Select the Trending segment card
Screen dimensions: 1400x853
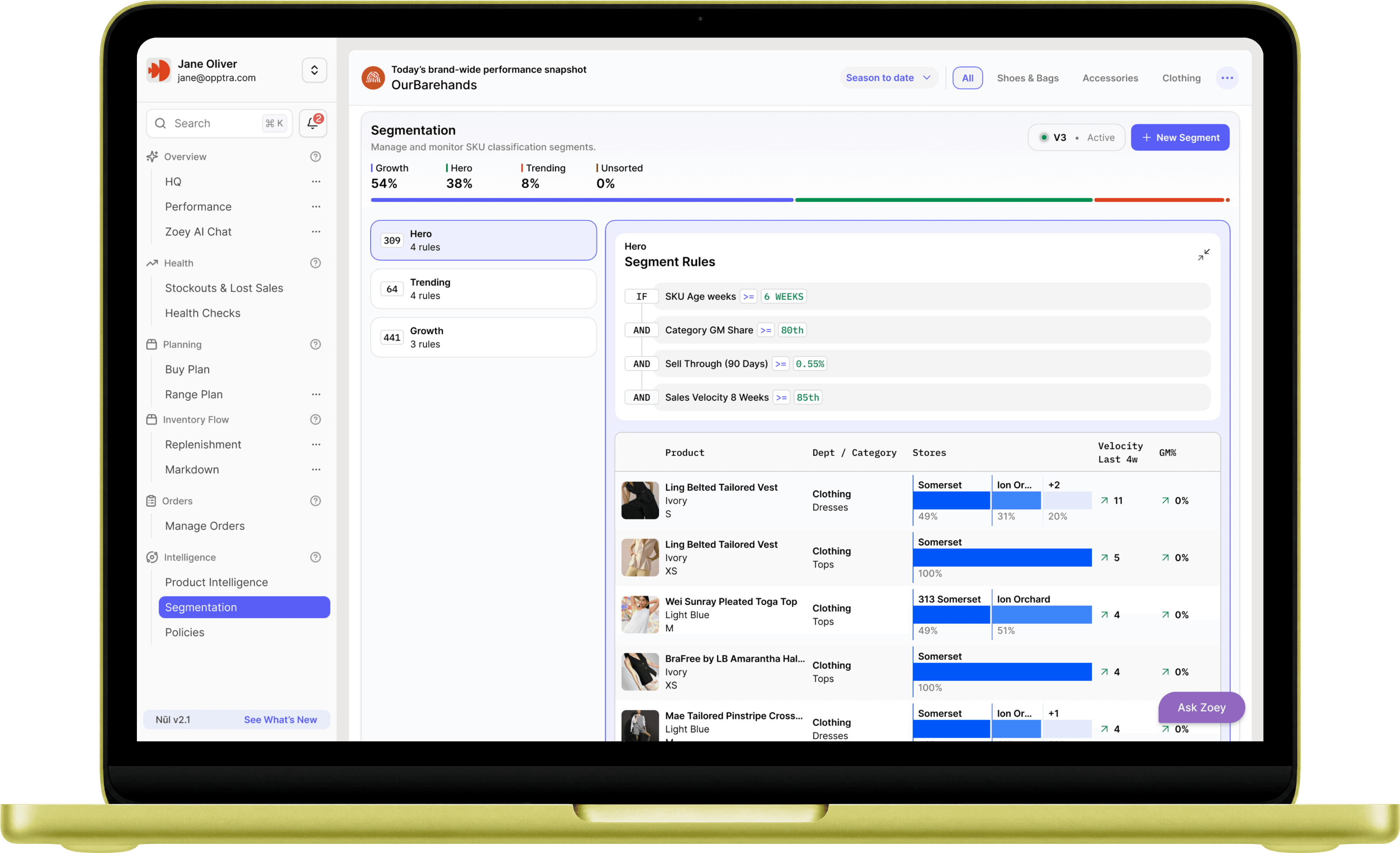[483, 289]
